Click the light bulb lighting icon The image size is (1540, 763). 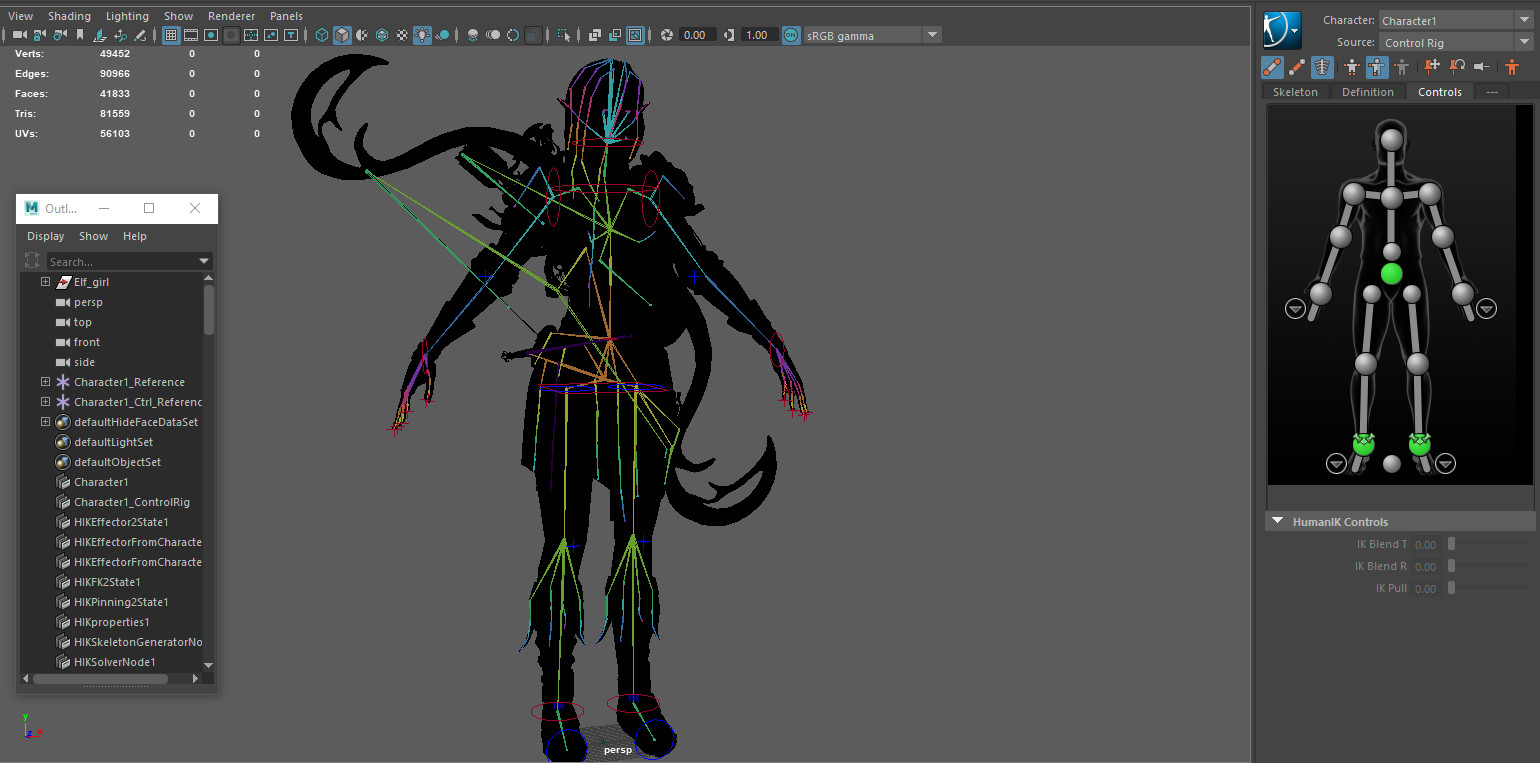[x=422, y=35]
